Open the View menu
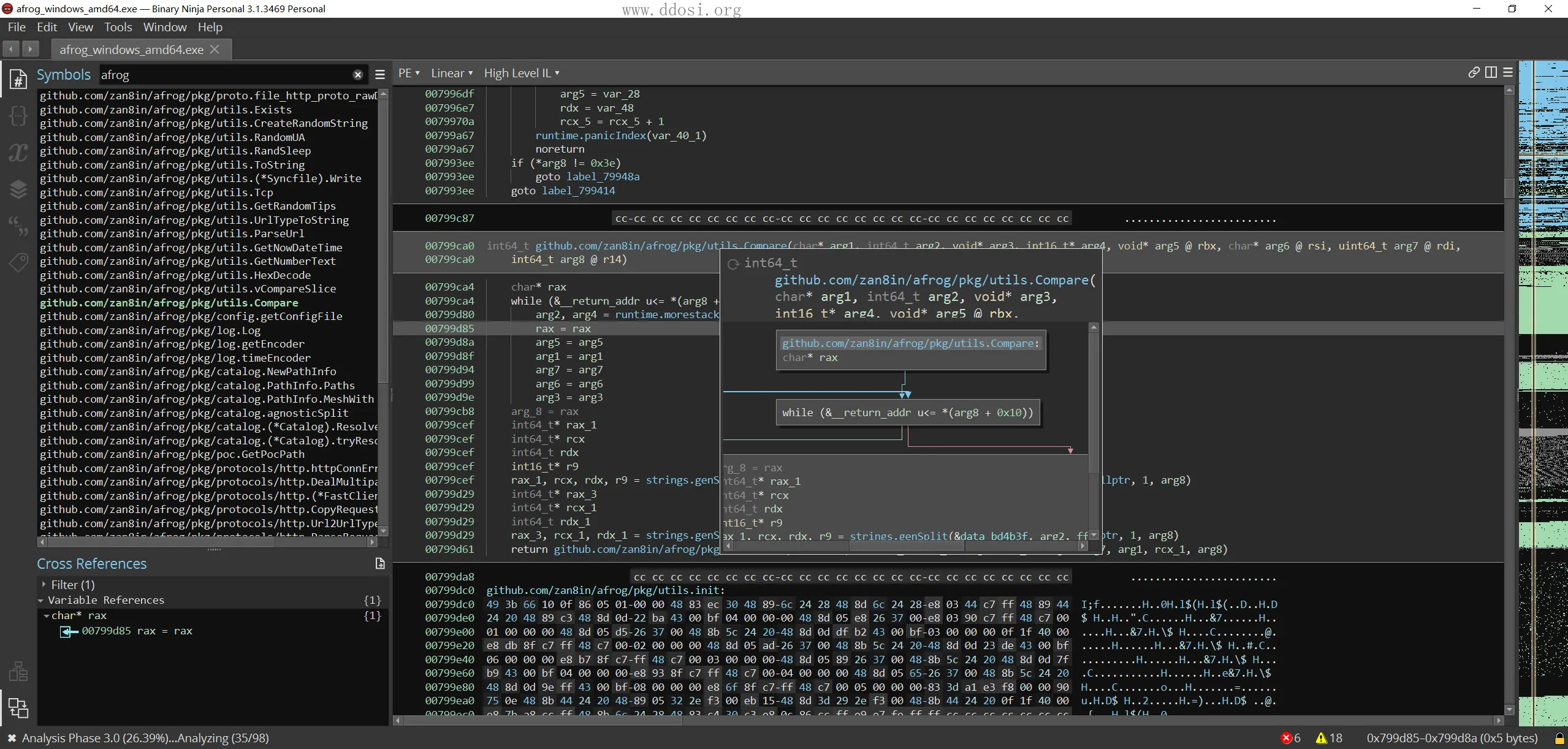This screenshot has width=1568, height=749. click(80, 27)
